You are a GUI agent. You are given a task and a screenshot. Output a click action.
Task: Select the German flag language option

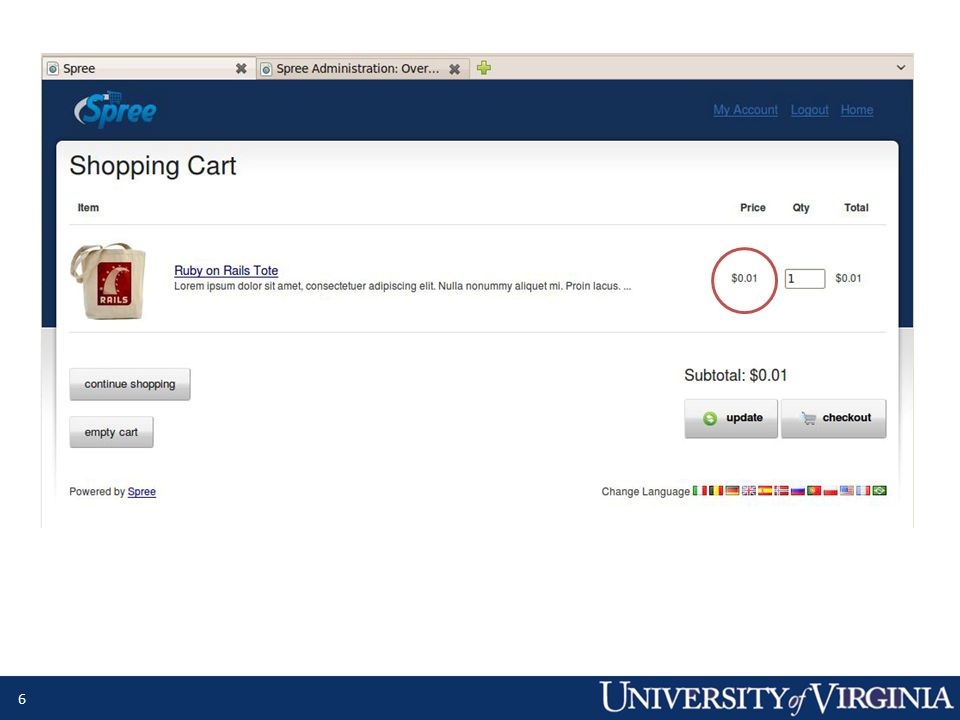[732, 490]
